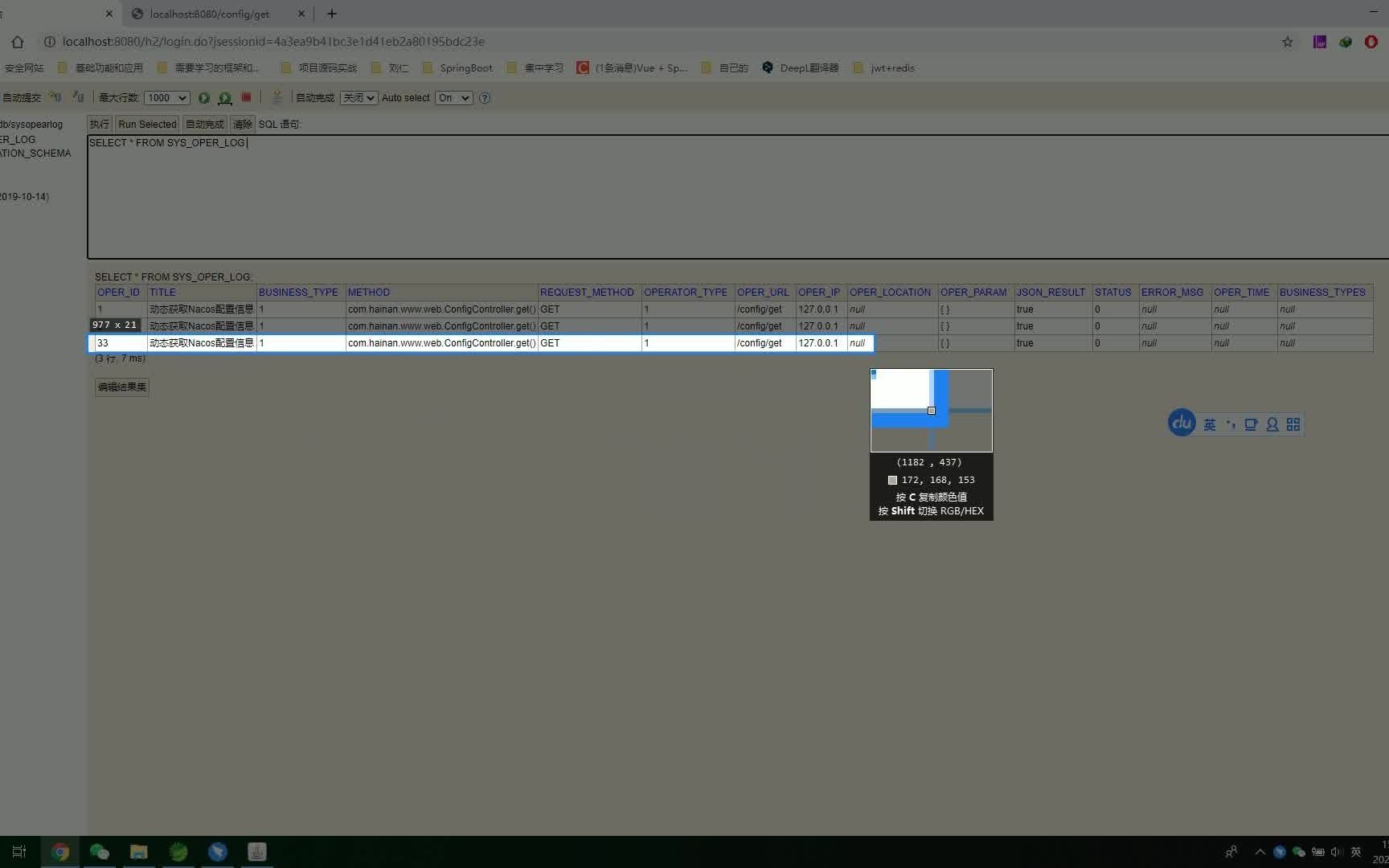Show hidden system tray icons chevron
1389x868 pixels.
coord(1260,852)
